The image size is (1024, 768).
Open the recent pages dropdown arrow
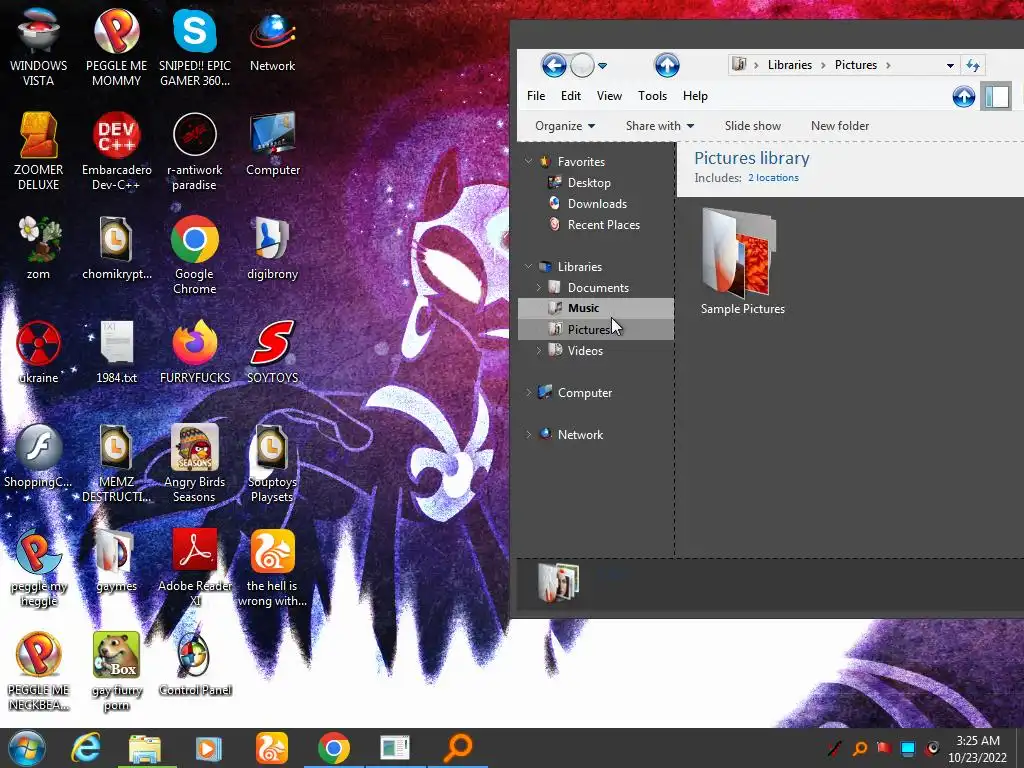pos(603,65)
